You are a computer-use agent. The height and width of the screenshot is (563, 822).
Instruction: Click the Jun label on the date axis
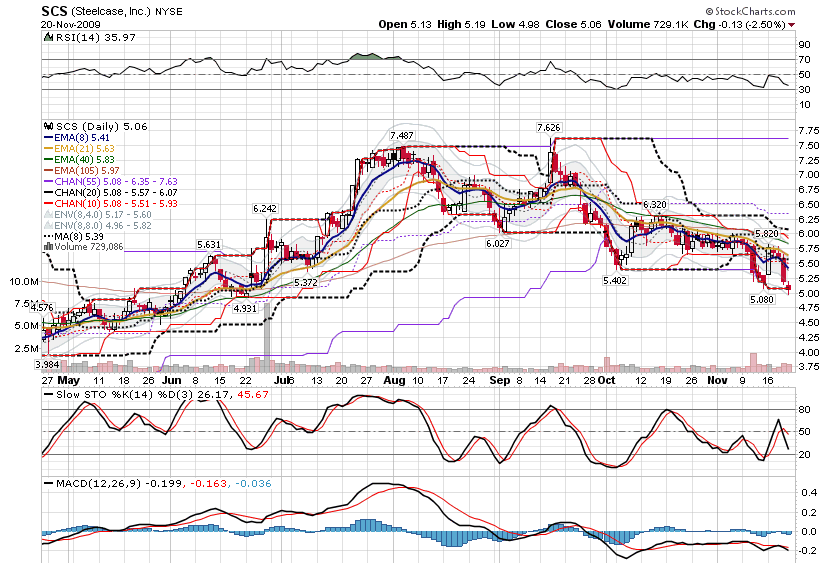pos(172,381)
